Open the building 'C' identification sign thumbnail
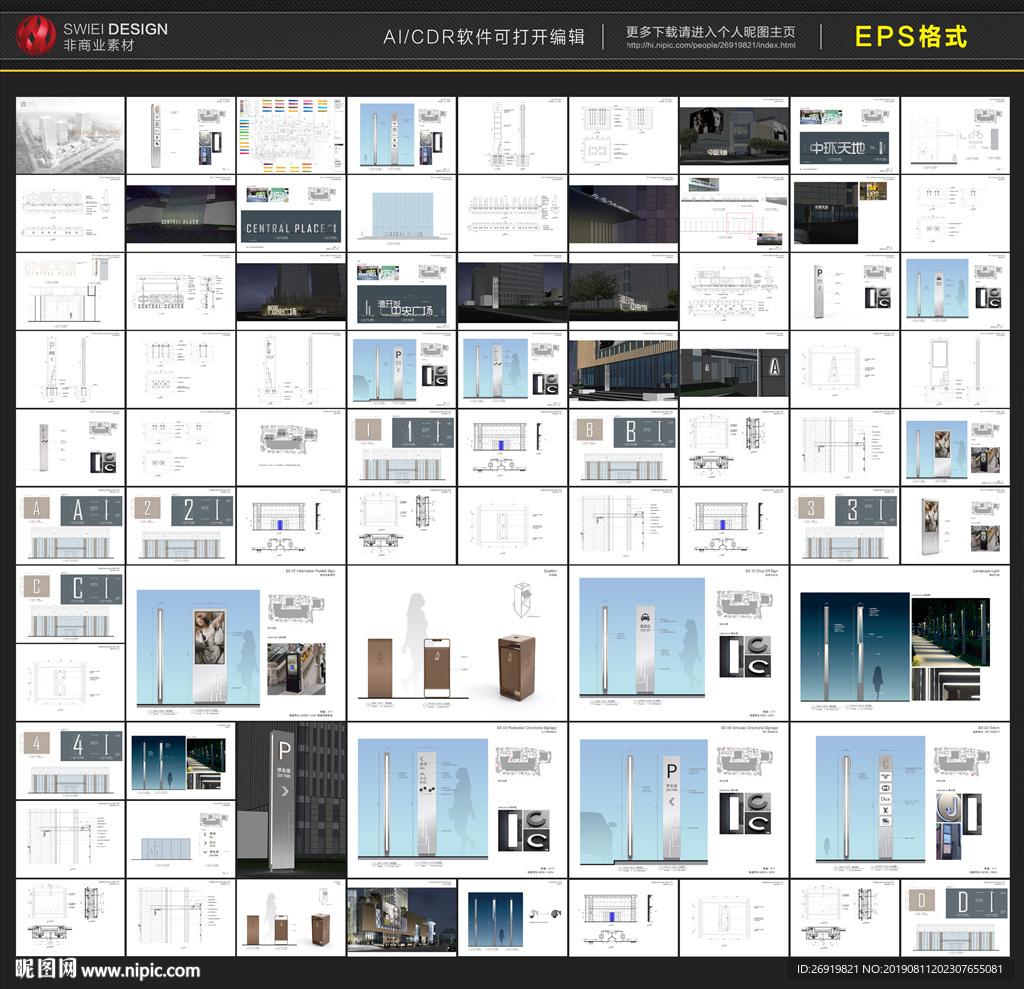The height and width of the screenshot is (989, 1024). tap(70, 604)
